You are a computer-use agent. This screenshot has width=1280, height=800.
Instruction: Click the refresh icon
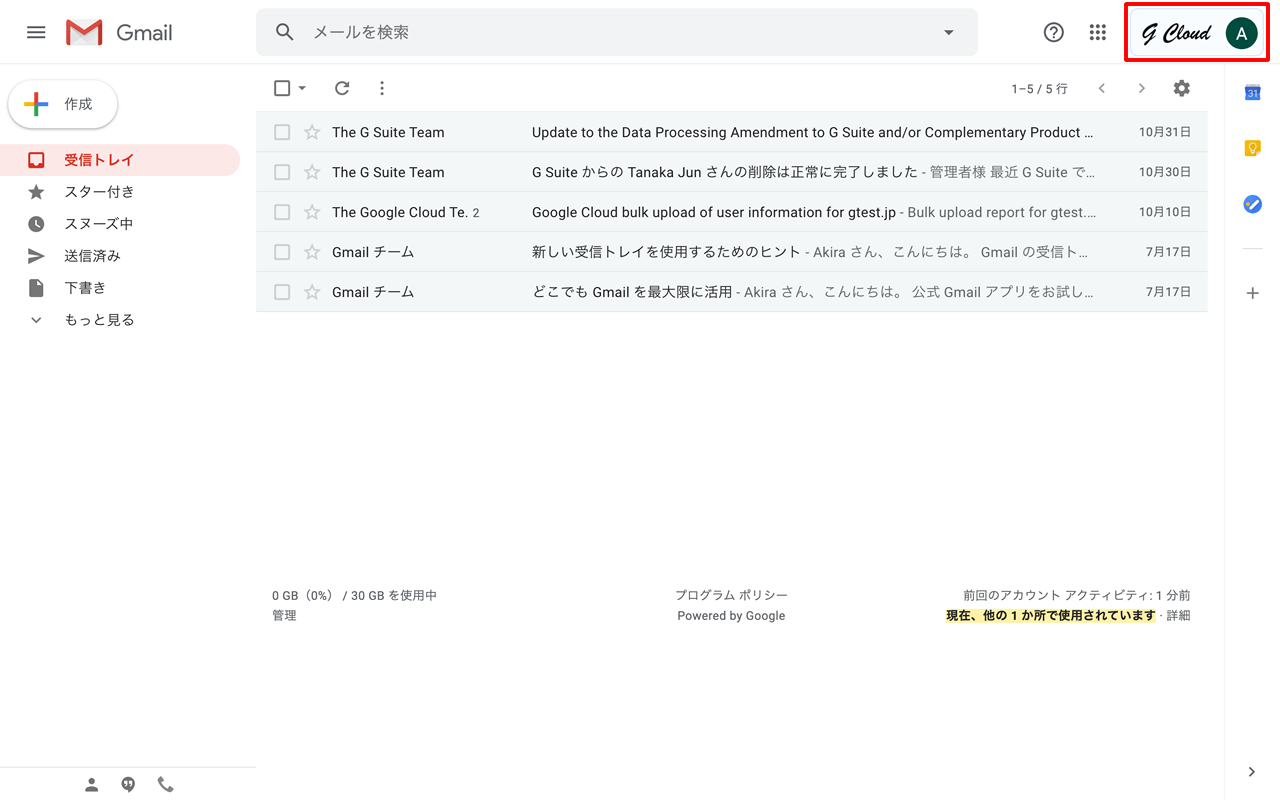(x=342, y=88)
